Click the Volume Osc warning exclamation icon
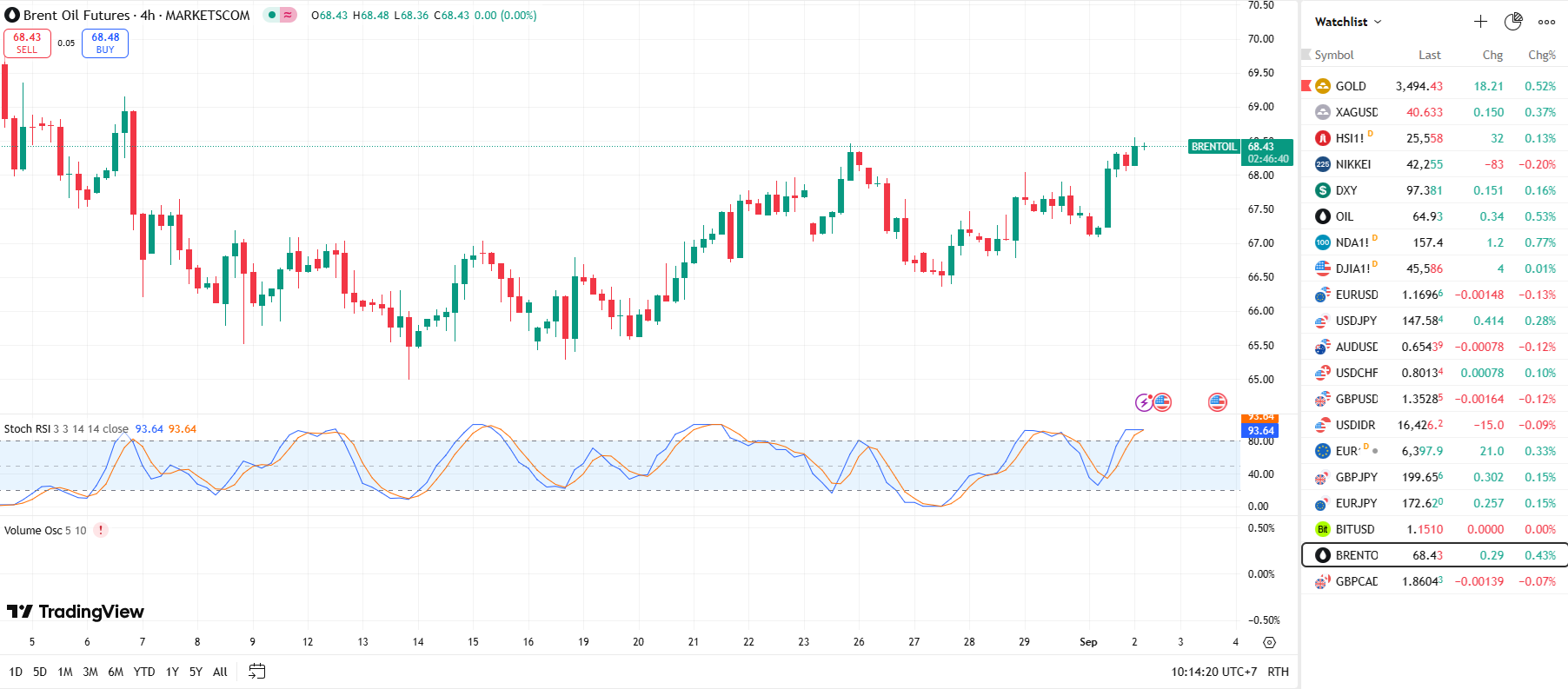 pos(101,530)
